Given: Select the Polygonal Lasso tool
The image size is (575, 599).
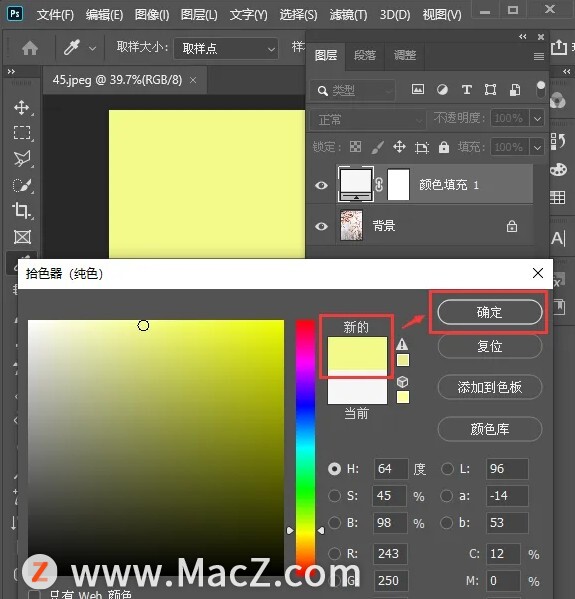Looking at the screenshot, I should 22,159.
